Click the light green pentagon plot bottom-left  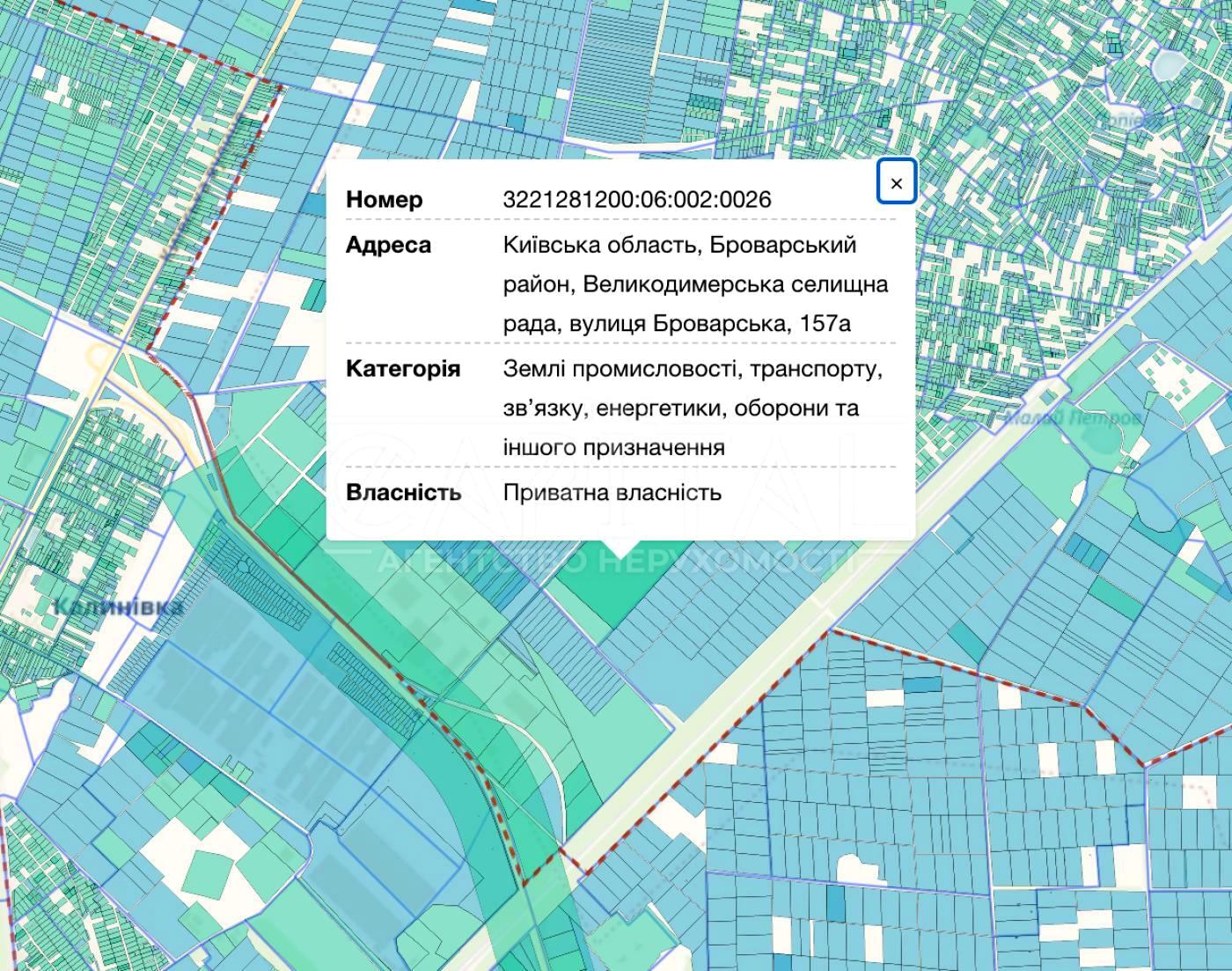coord(207,873)
